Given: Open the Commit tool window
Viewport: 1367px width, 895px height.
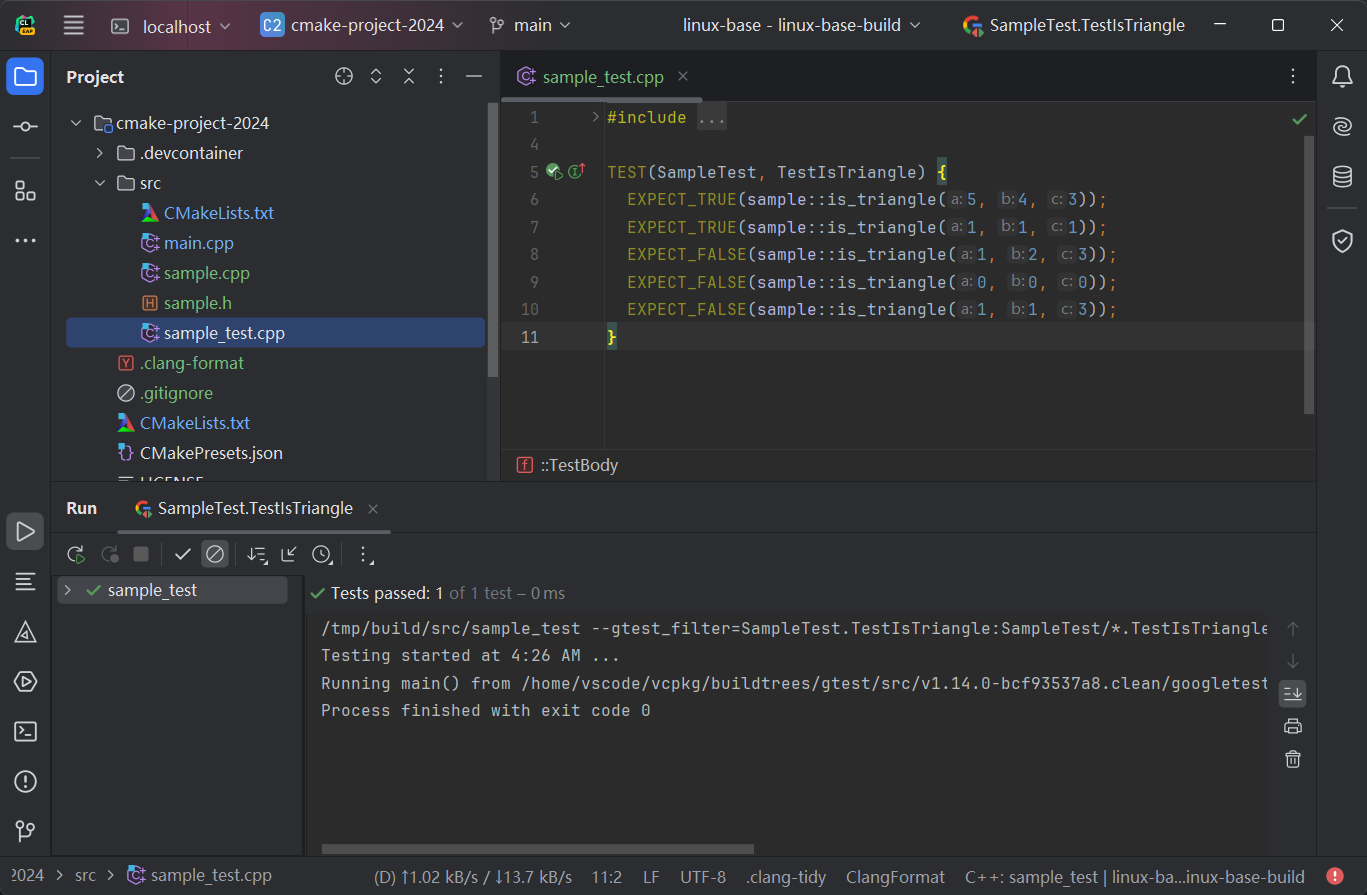Looking at the screenshot, I should point(25,127).
